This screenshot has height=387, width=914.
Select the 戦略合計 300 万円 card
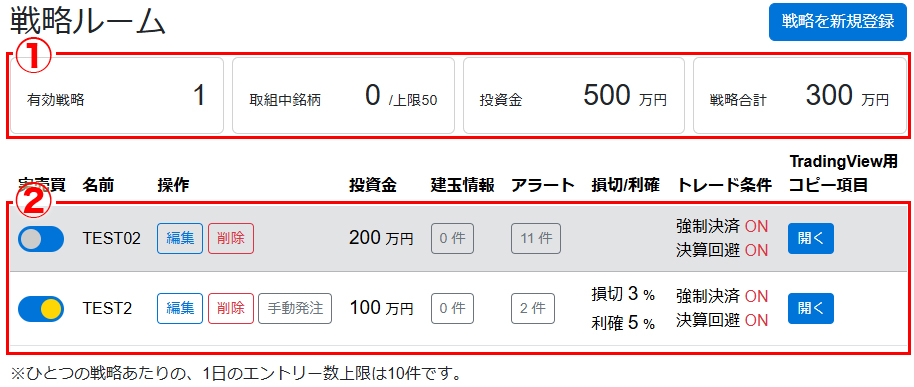pyautogui.click(x=800, y=96)
